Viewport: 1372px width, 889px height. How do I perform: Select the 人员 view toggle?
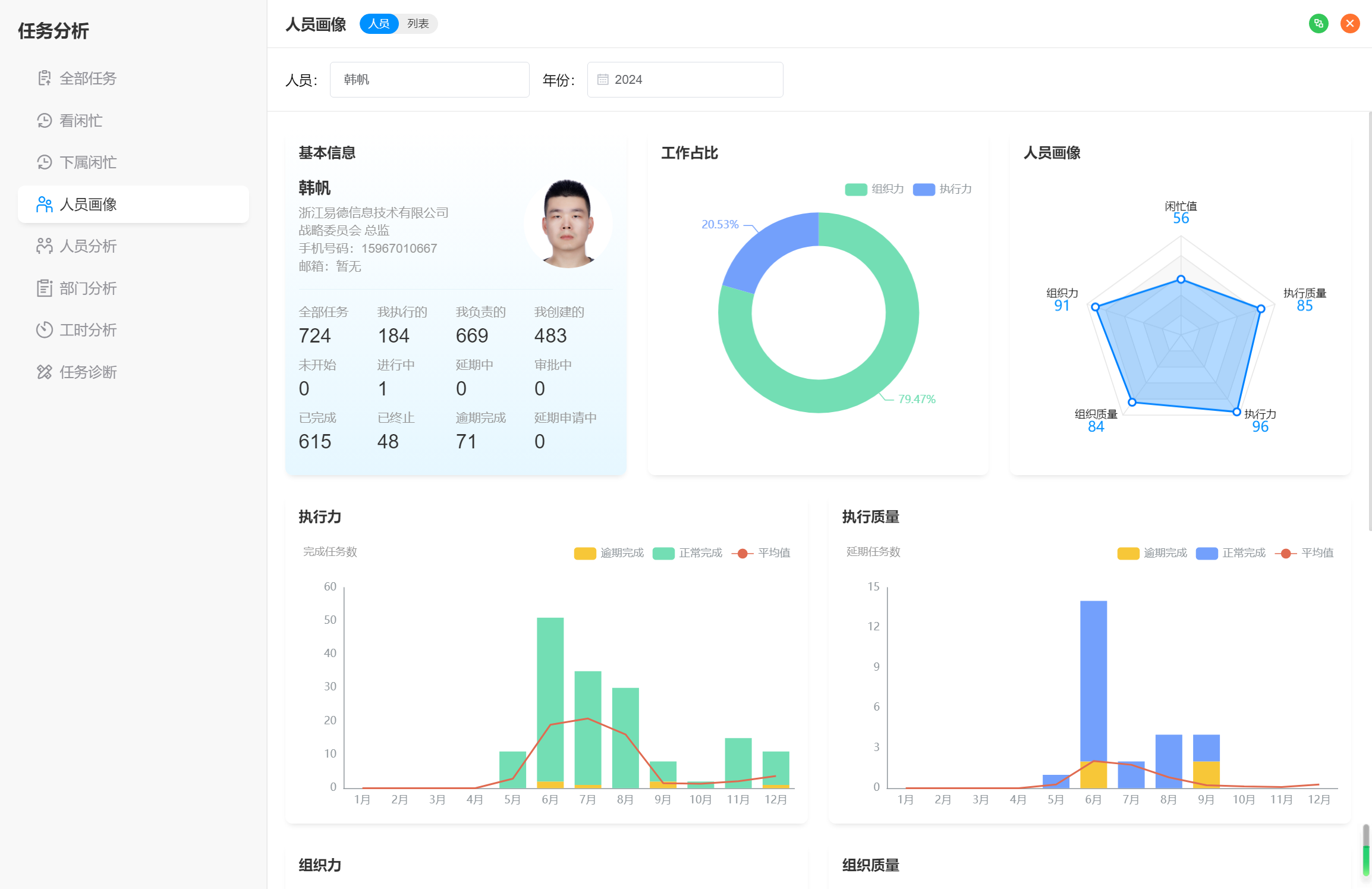tap(379, 24)
